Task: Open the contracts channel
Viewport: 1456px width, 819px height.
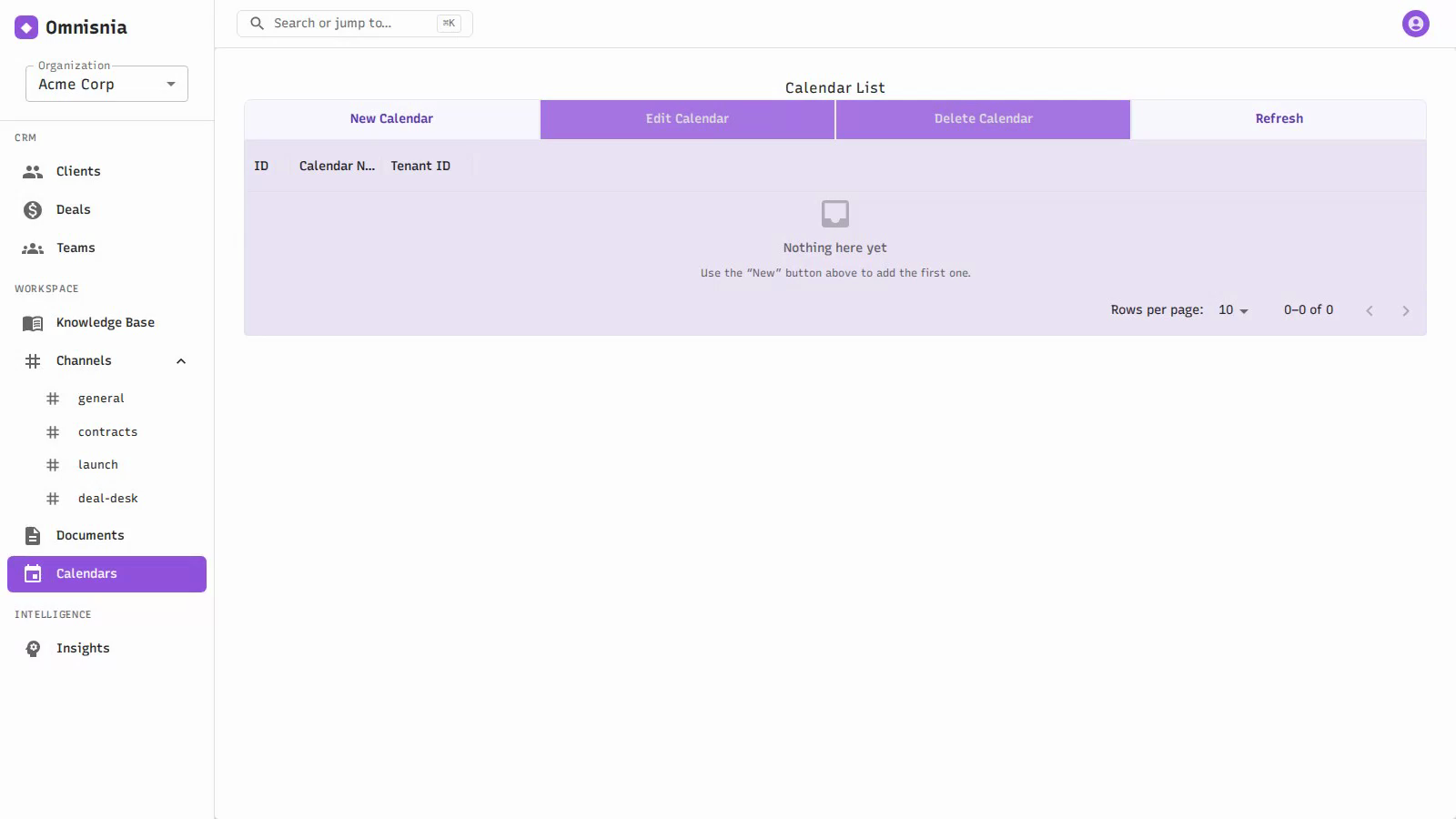Action: (106, 432)
